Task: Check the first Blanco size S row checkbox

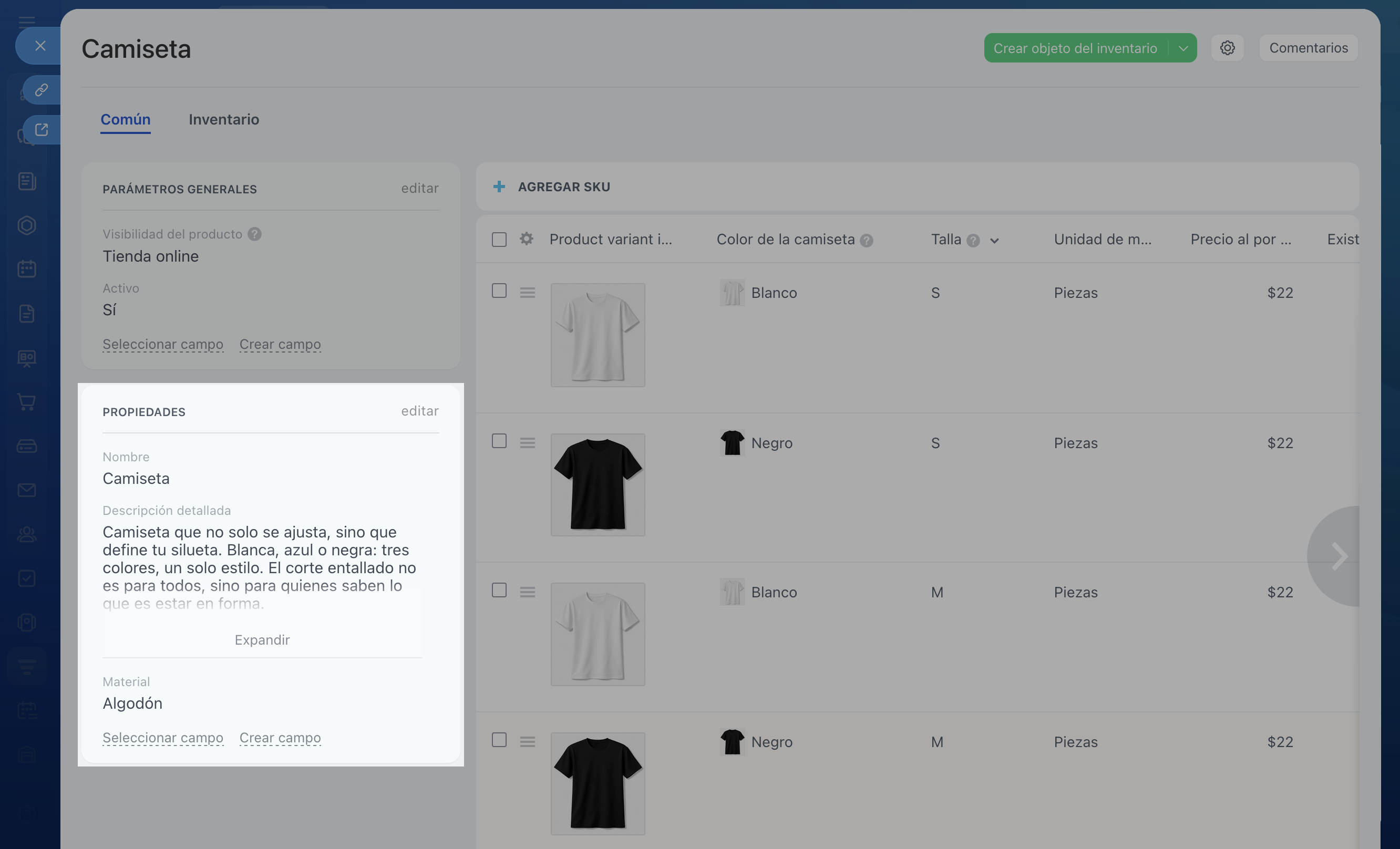Action: point(499,291)
